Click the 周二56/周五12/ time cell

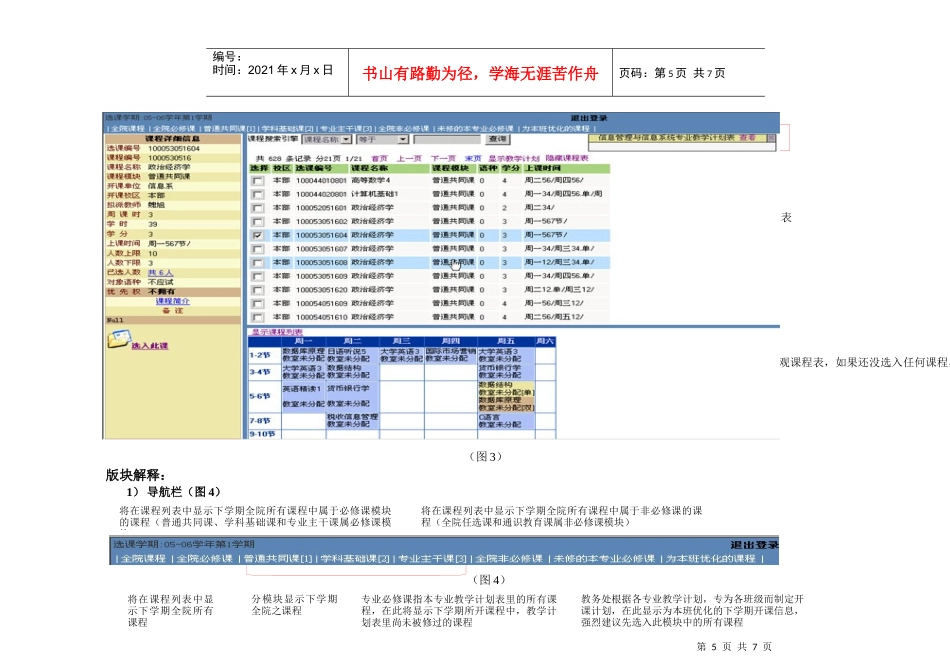pos(554,317)
